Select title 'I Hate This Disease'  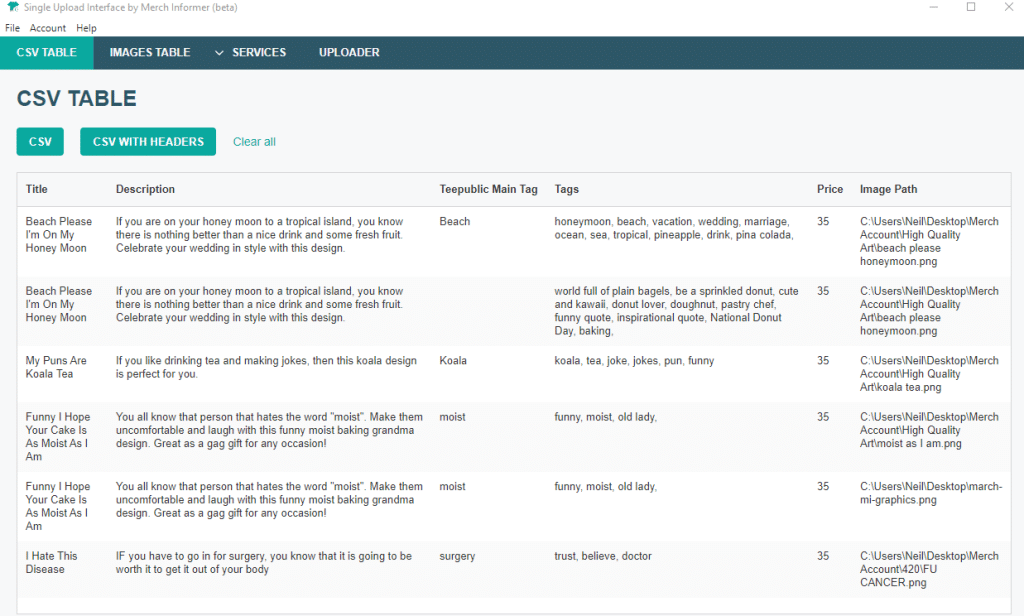coord(52,562)
